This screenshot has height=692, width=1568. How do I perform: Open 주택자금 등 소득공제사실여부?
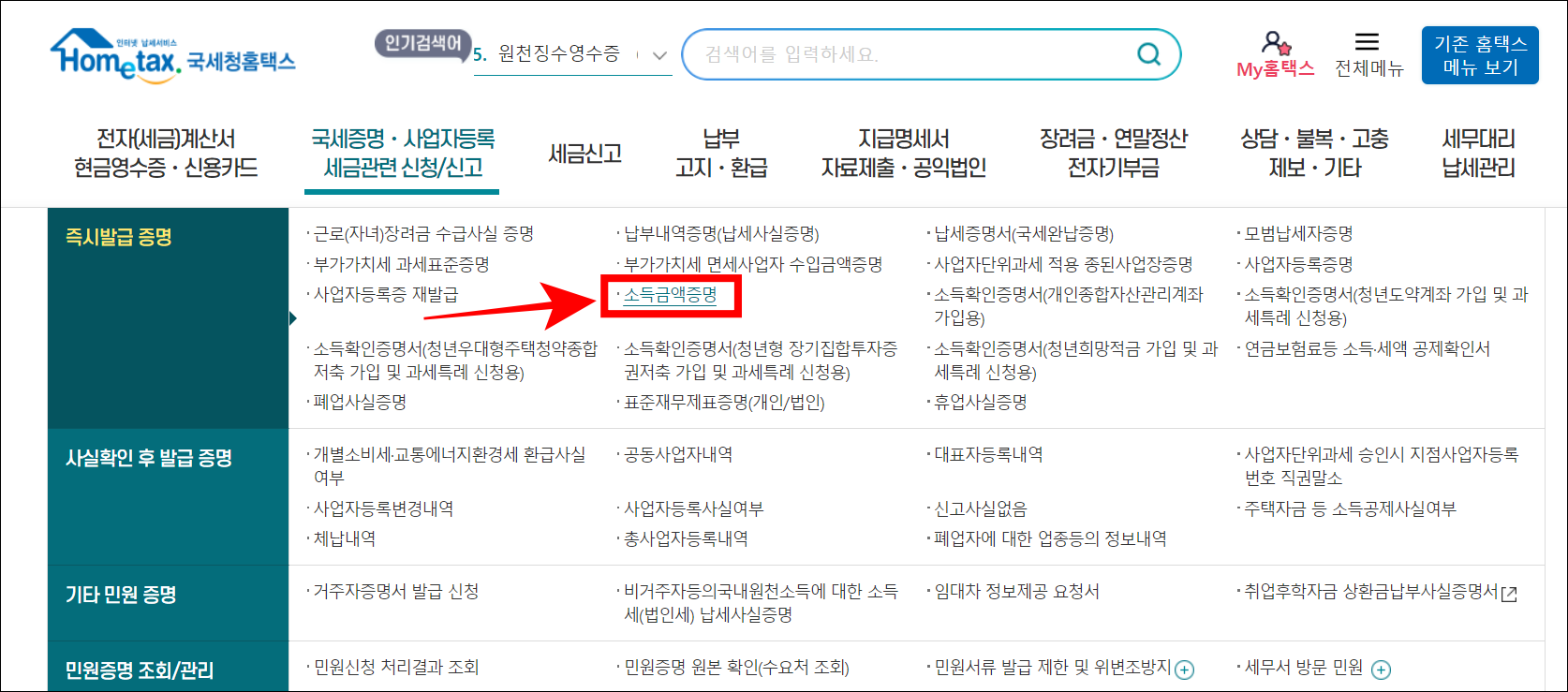pyautogui.click(x=1350, y=509)
